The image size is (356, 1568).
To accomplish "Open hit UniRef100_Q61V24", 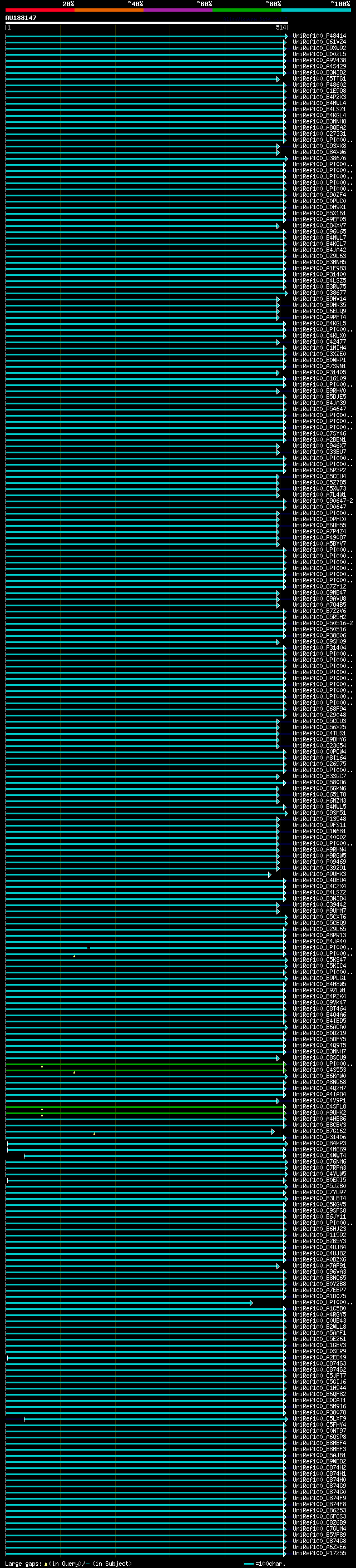I will point(319,42).
